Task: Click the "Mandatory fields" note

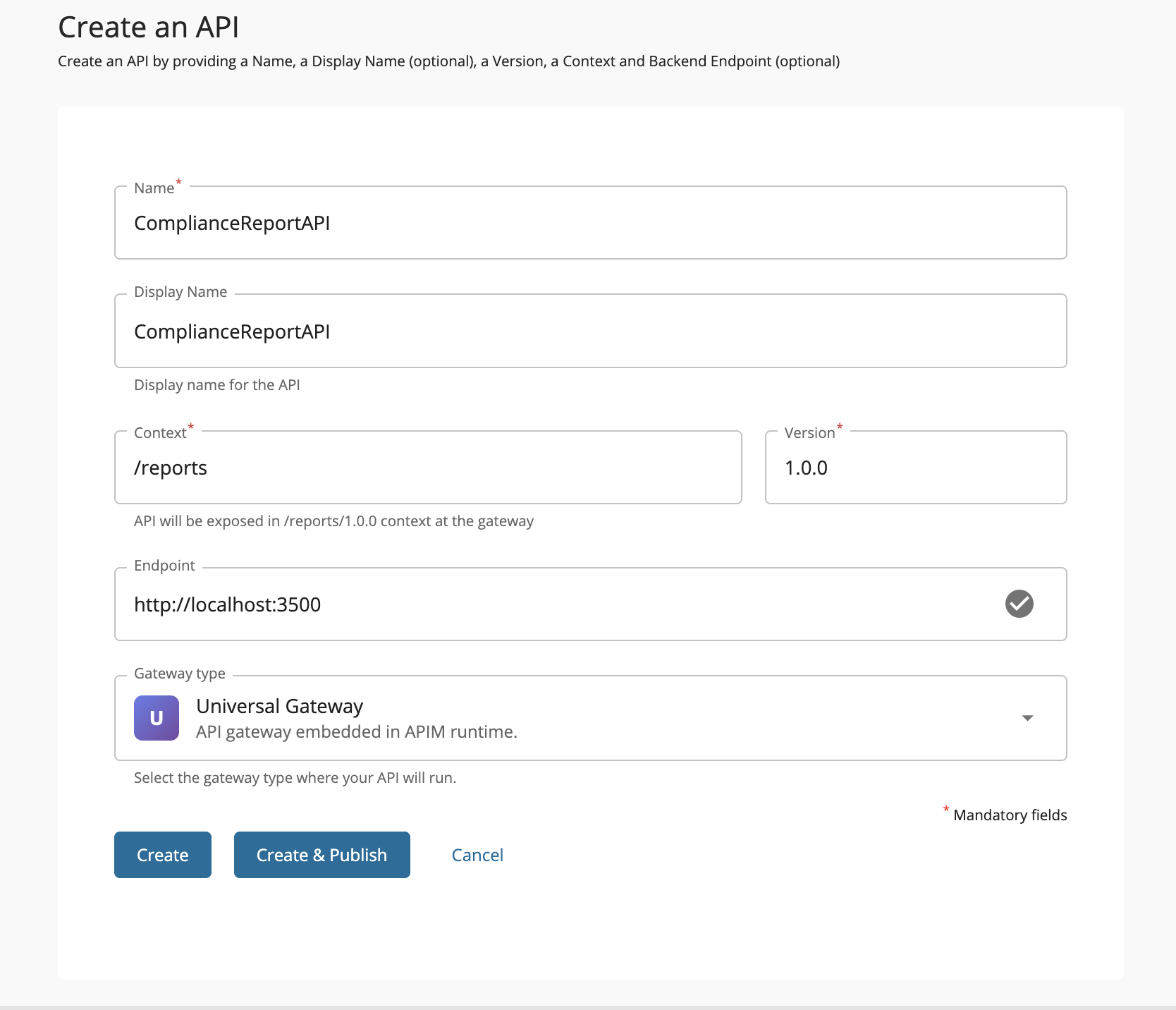Action: [1010, 815]
